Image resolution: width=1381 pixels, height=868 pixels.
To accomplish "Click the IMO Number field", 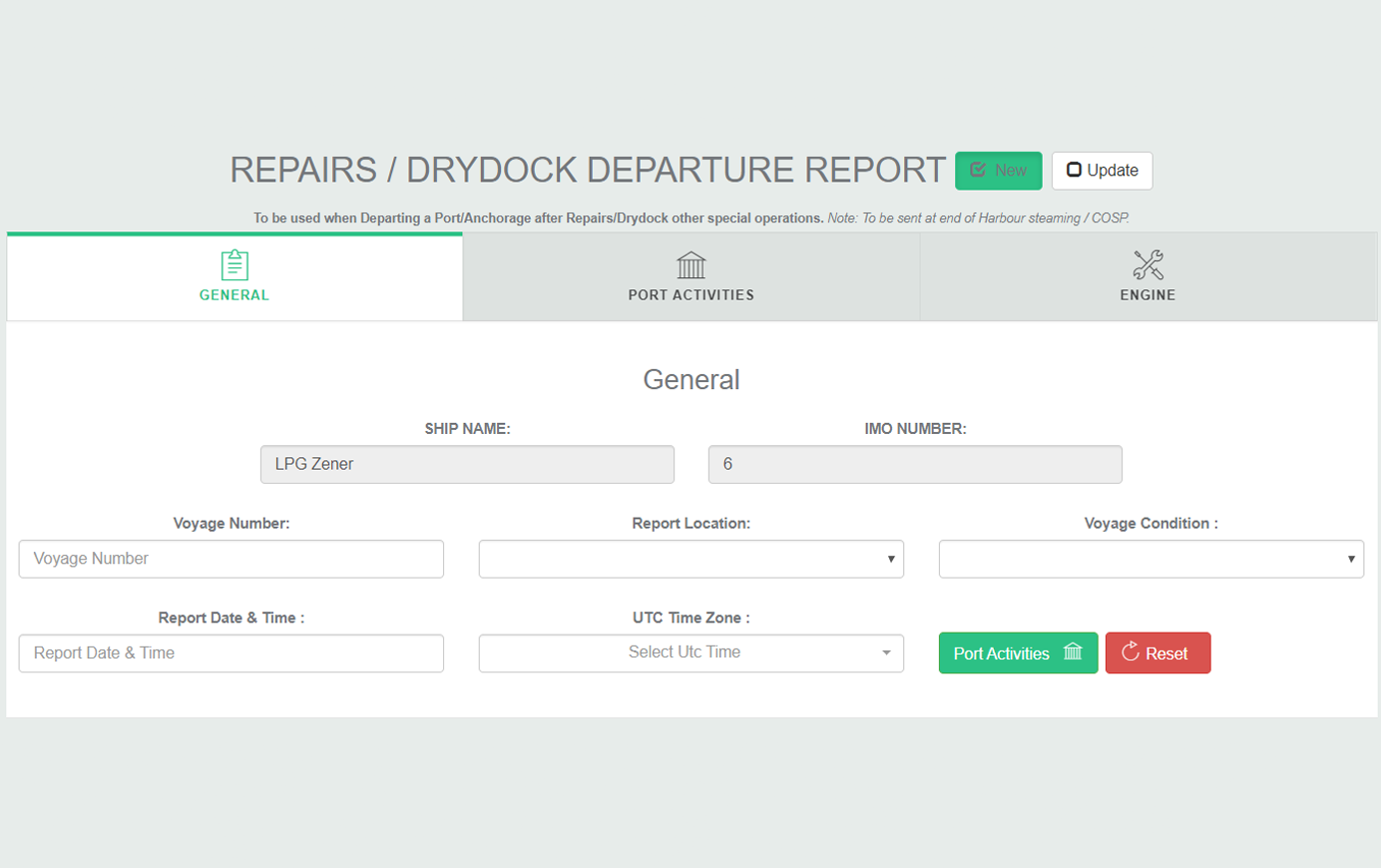I will pyautogui.click(x=915, y=465).
